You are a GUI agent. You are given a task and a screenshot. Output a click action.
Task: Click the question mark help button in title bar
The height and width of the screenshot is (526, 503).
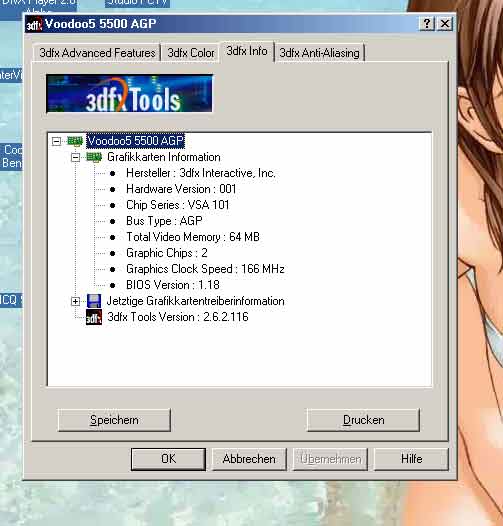(427, 23)
